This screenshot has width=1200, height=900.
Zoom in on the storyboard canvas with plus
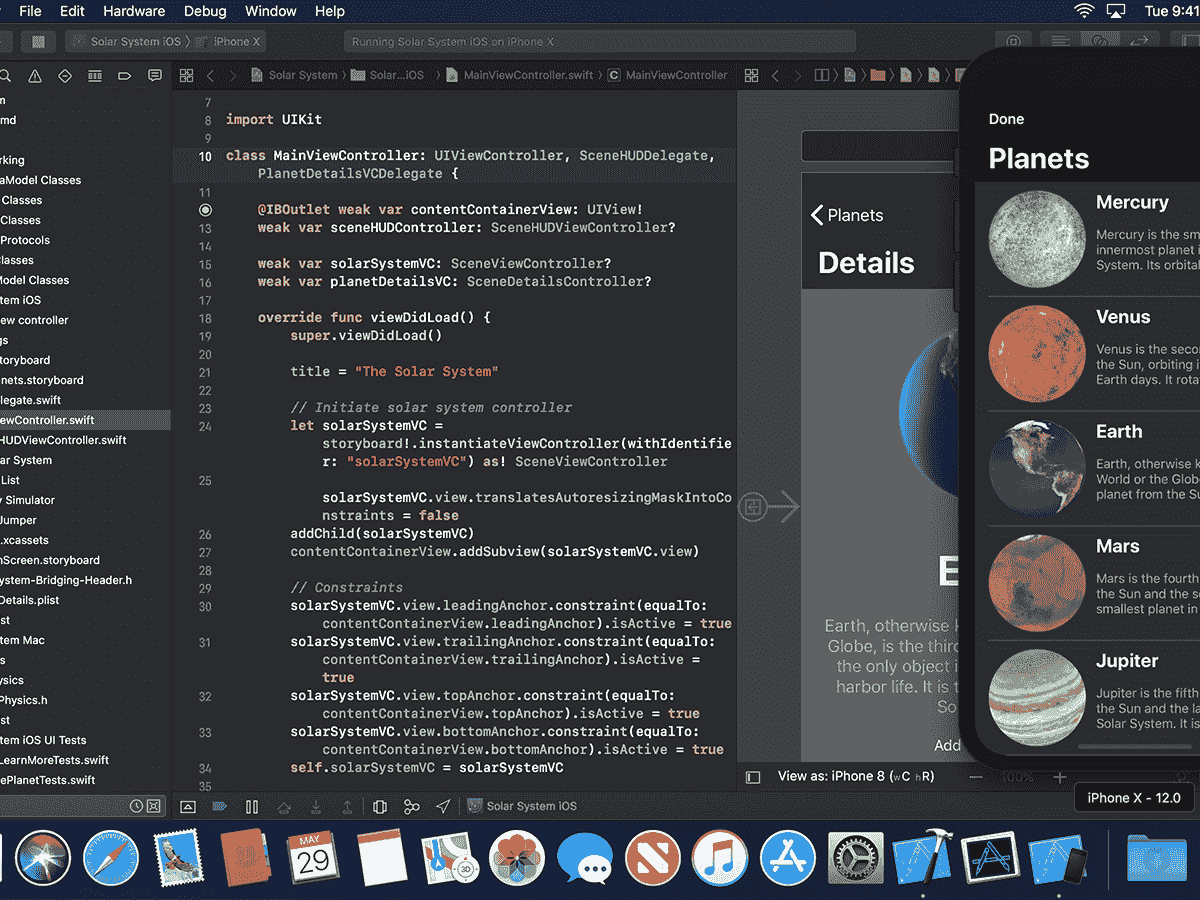coord(1060,776)
